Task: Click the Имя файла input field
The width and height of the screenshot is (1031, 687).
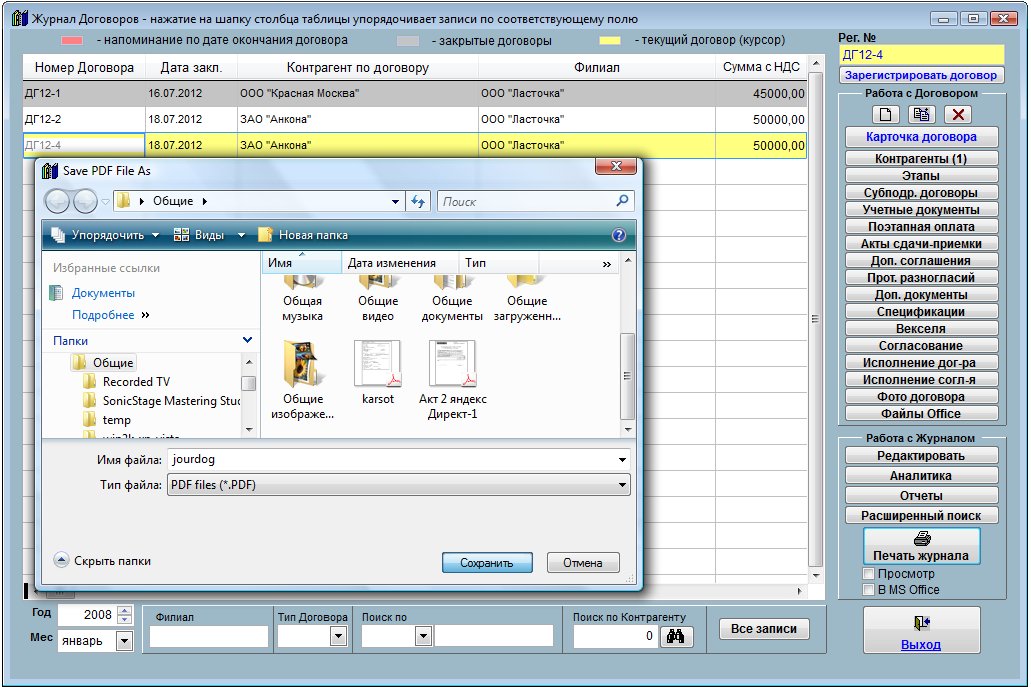Action: [x=390, y=460]
